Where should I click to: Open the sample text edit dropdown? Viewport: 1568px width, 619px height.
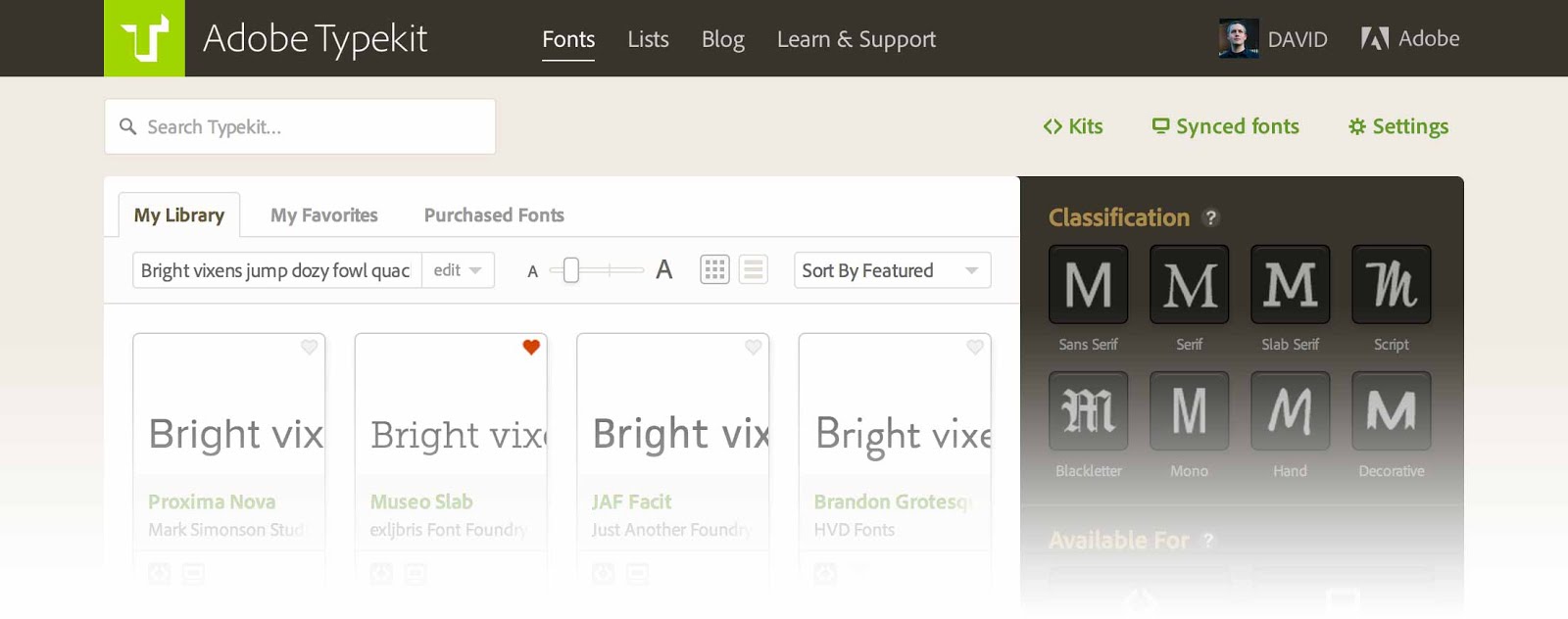point(458,270)
